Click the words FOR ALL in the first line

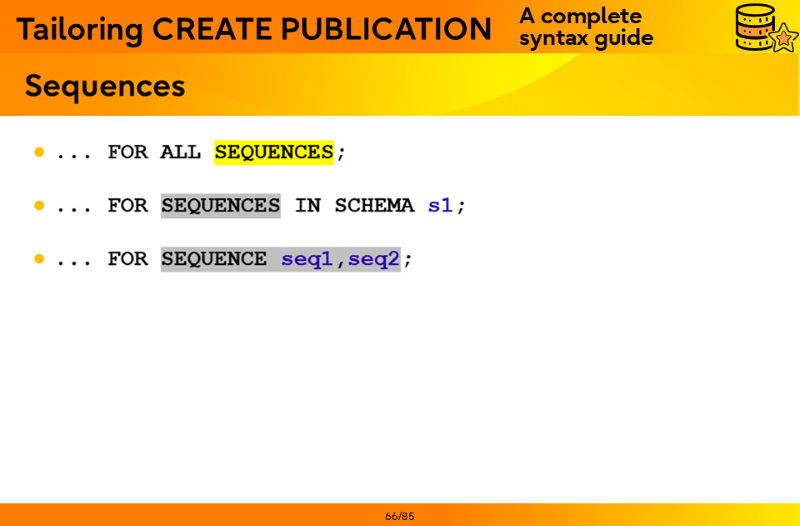154,152
